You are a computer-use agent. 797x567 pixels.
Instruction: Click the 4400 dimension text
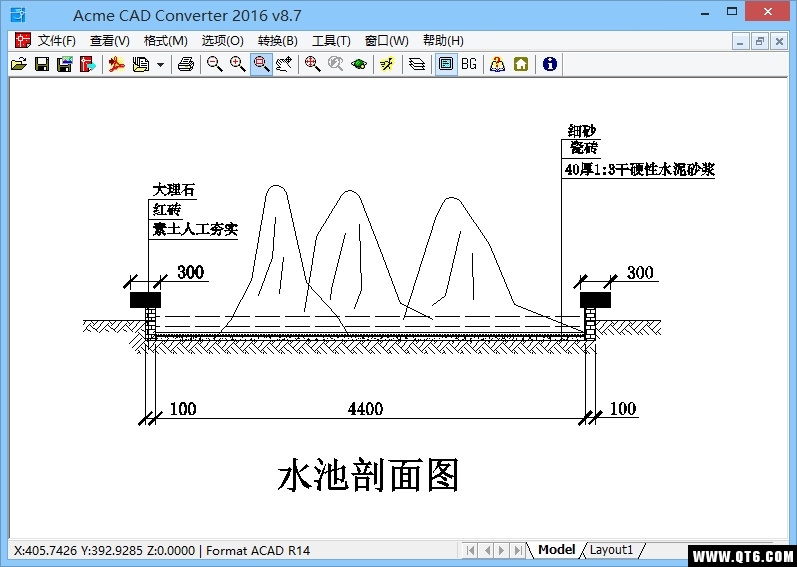365,409
